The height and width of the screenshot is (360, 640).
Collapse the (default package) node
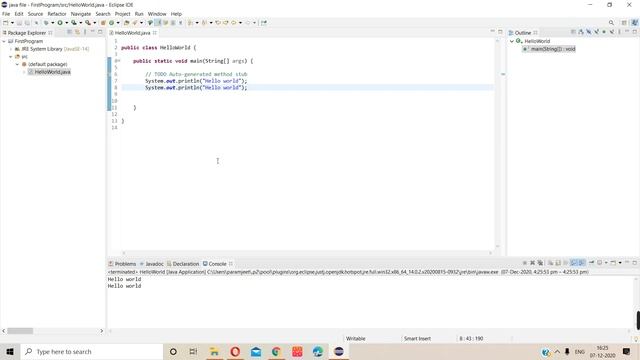pos(18,64)
